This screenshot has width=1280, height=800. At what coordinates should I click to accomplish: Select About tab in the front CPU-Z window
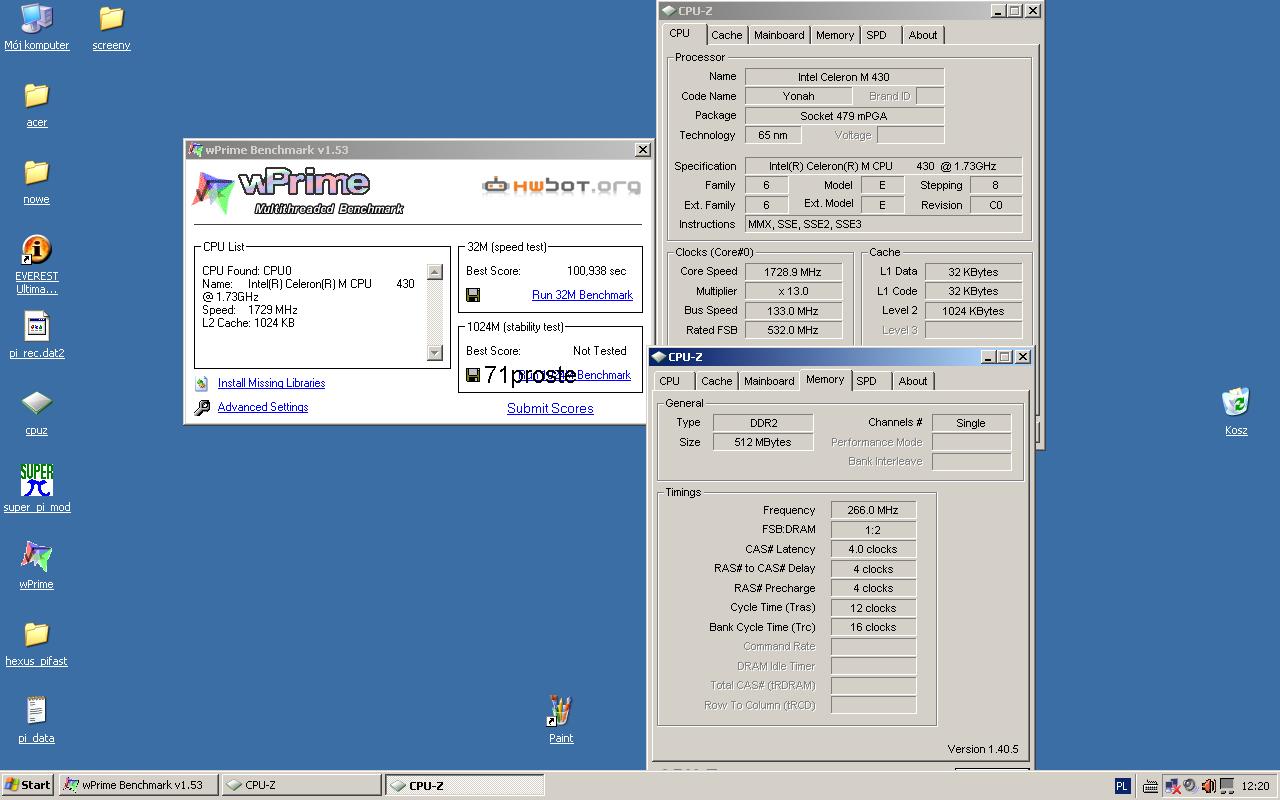(913, 381)
